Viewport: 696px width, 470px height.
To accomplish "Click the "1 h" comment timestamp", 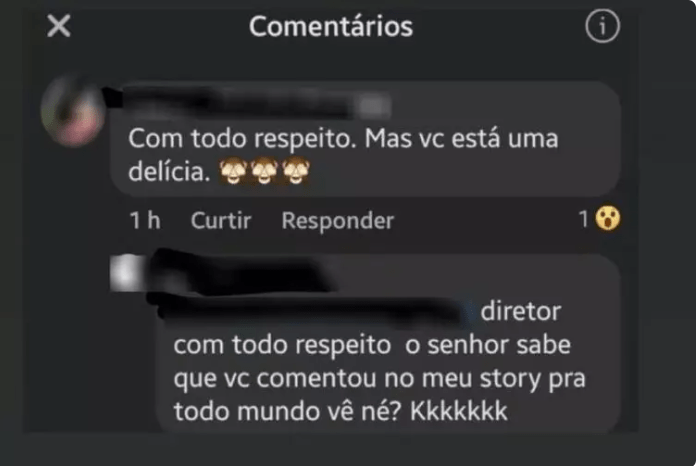I will (145, 221).
